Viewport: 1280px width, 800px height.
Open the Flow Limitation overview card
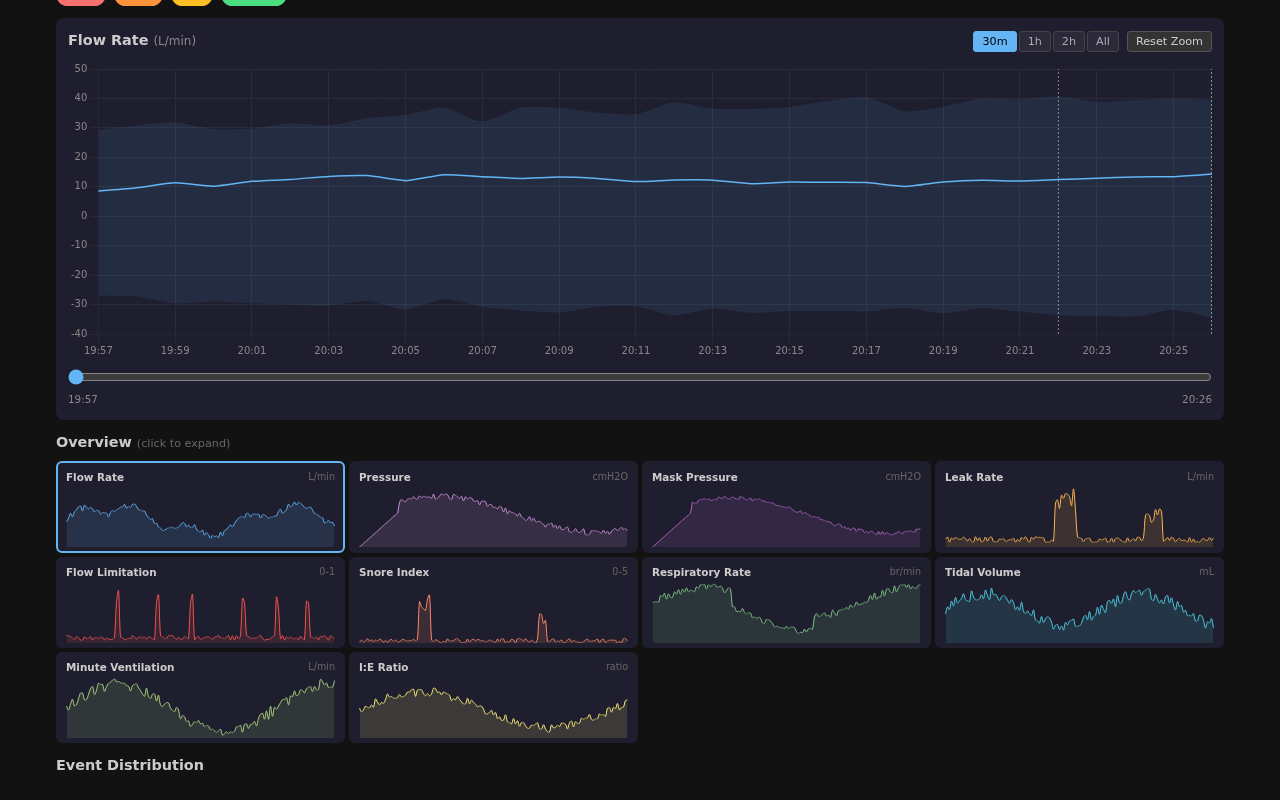tap(200, 602)
